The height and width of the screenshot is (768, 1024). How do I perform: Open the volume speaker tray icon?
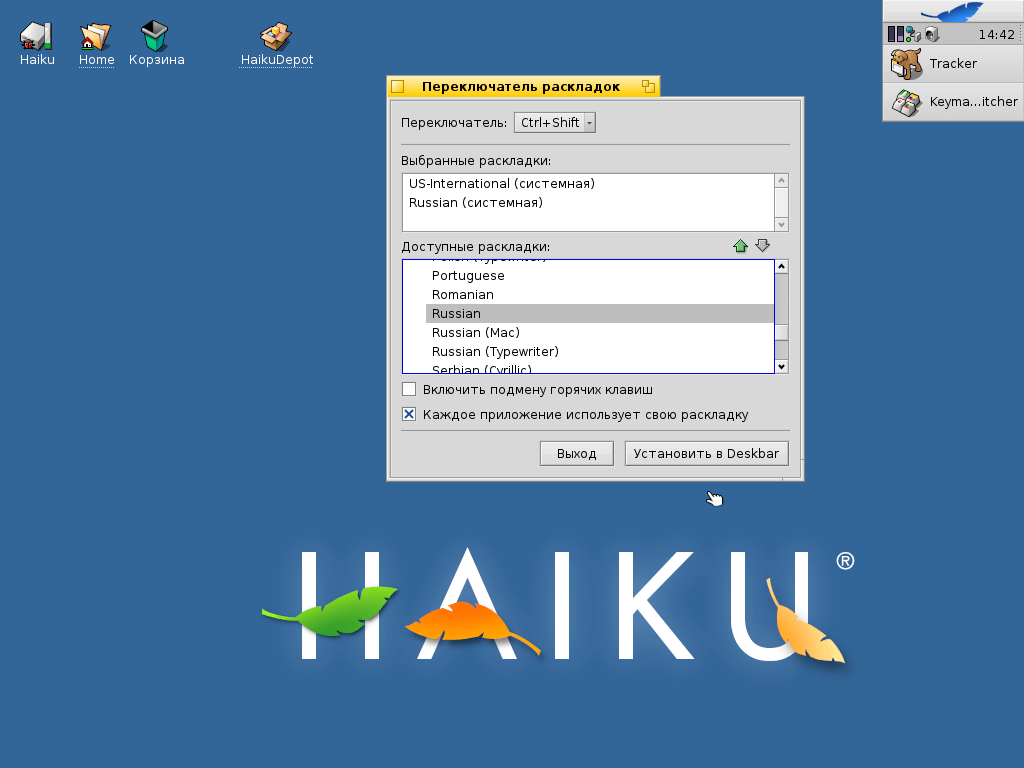pos(931,34)
